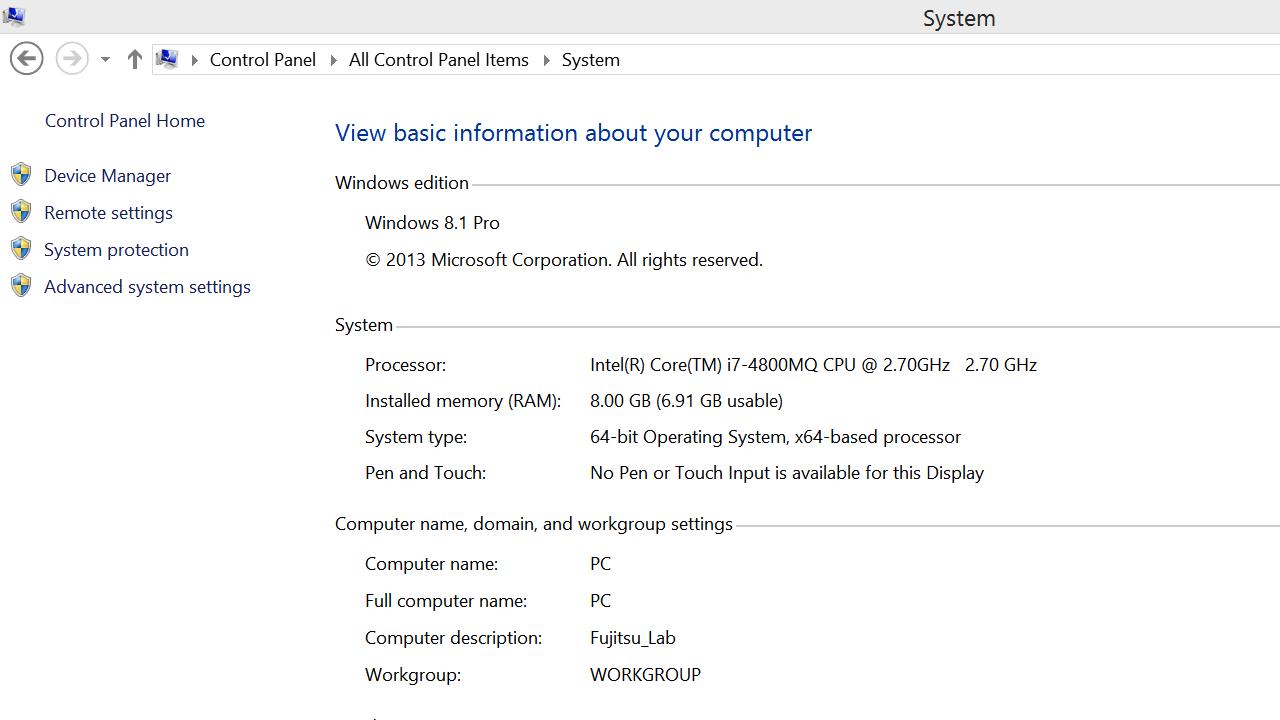The width and height of the screenshot is (1280, 720).
Task: Click the WORKGROUP workgroup value
Action: tap(645, 675)
